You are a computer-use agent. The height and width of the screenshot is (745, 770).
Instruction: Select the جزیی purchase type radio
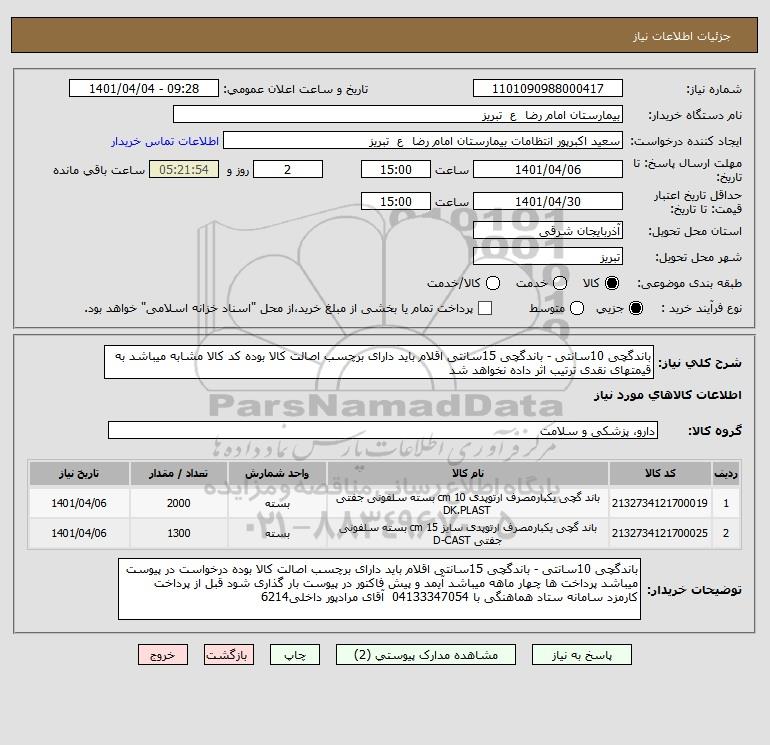(635, 308)
